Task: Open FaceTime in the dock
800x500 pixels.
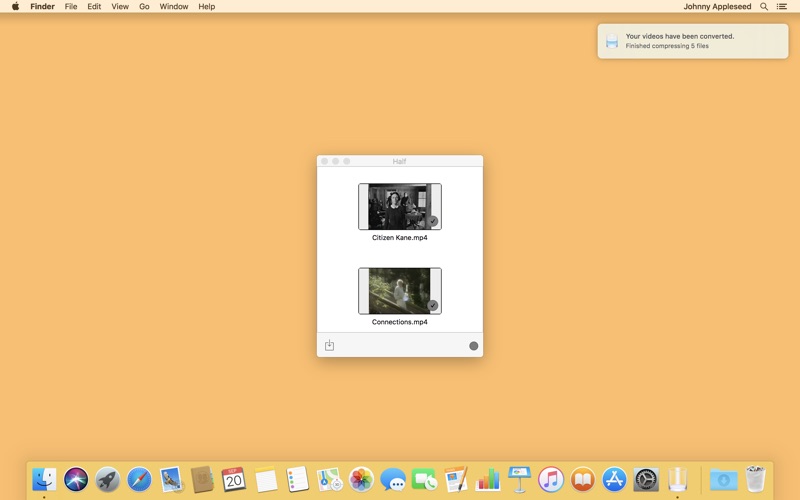Action: click(x=424, y=480)
